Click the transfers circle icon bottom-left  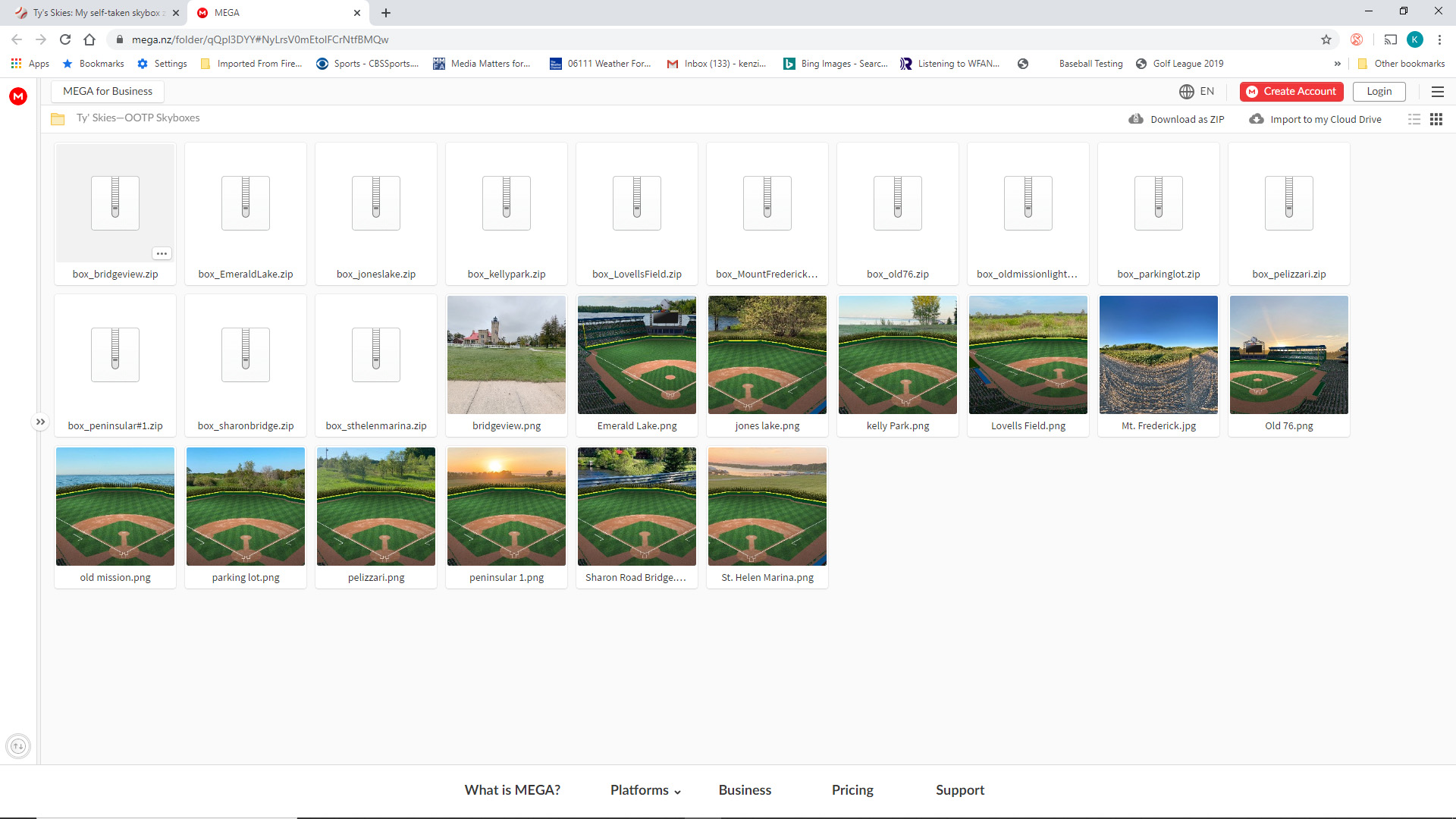pyautogui.click(x=19, y=746)
